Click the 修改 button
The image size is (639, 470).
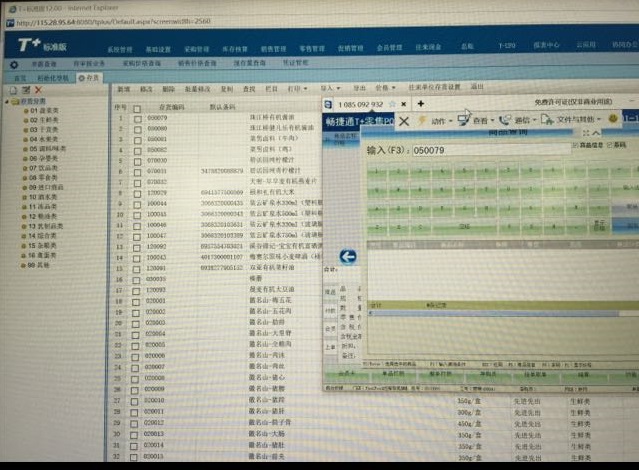point(146,89)
